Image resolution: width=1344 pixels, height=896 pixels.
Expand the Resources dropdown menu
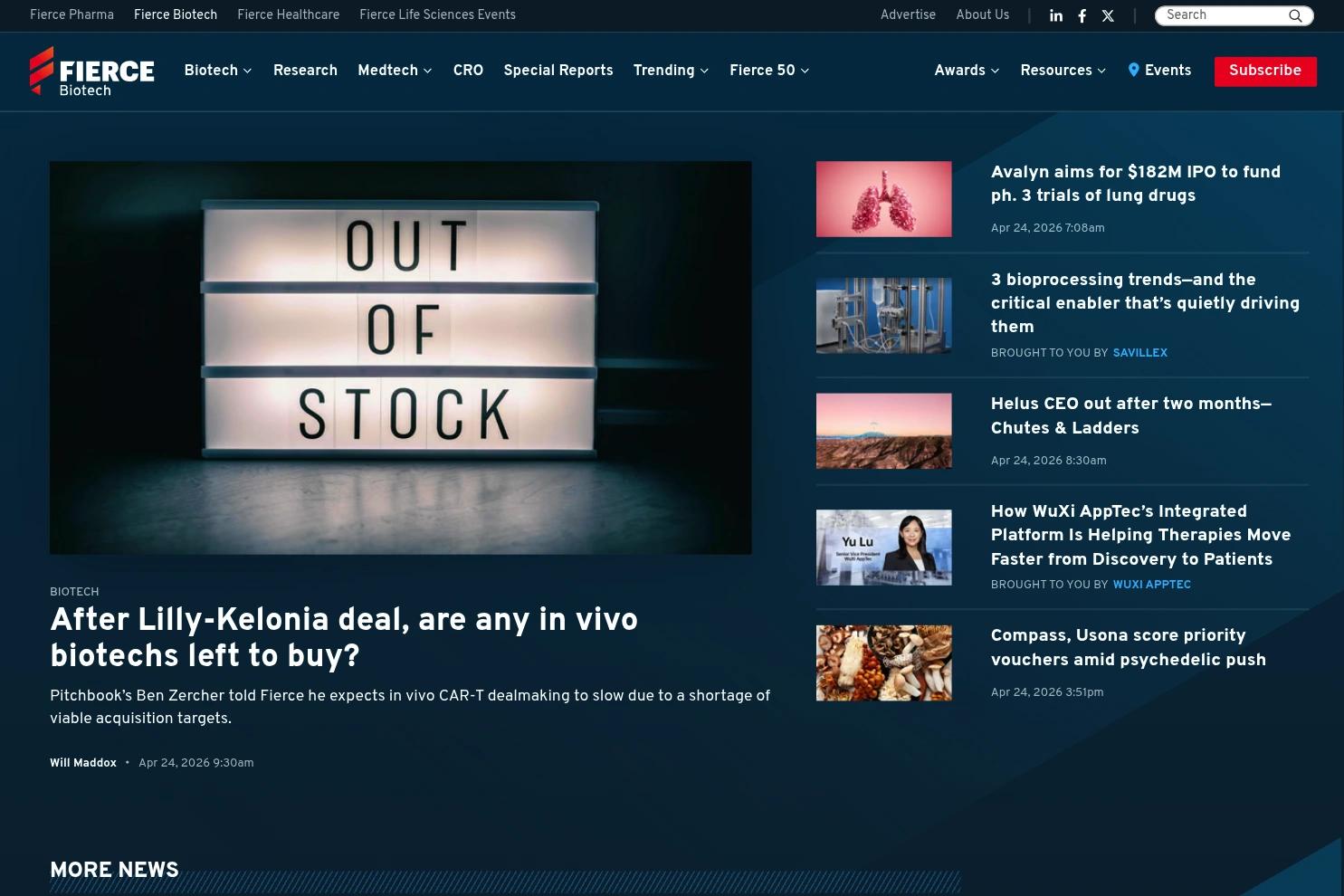tap(1063, 71)
